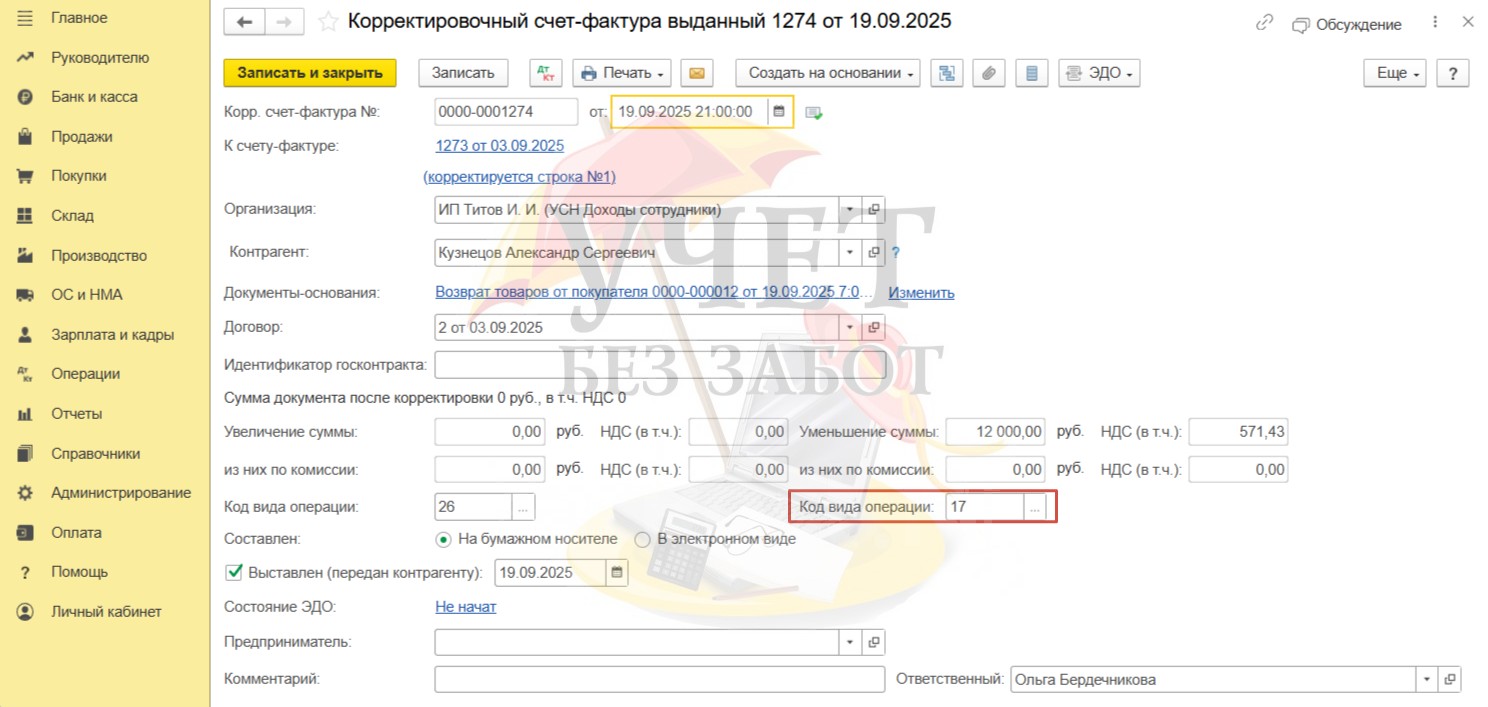Navigate forward with the right arrow
Image resolution: width=1488 pixels, height=707 pixels.
283,22
